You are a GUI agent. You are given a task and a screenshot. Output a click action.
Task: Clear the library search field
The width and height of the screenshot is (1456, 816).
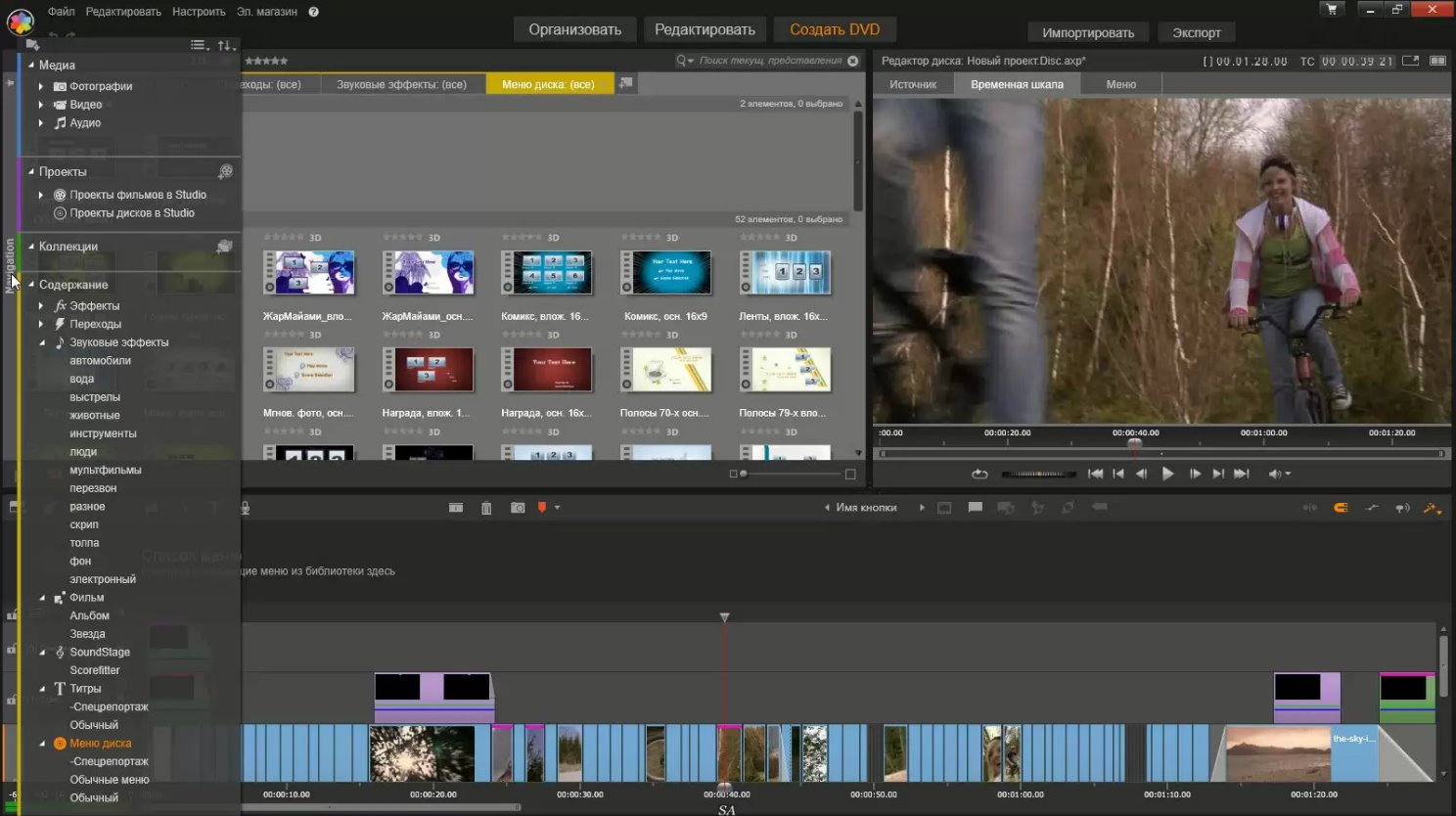tap(852, 61)
